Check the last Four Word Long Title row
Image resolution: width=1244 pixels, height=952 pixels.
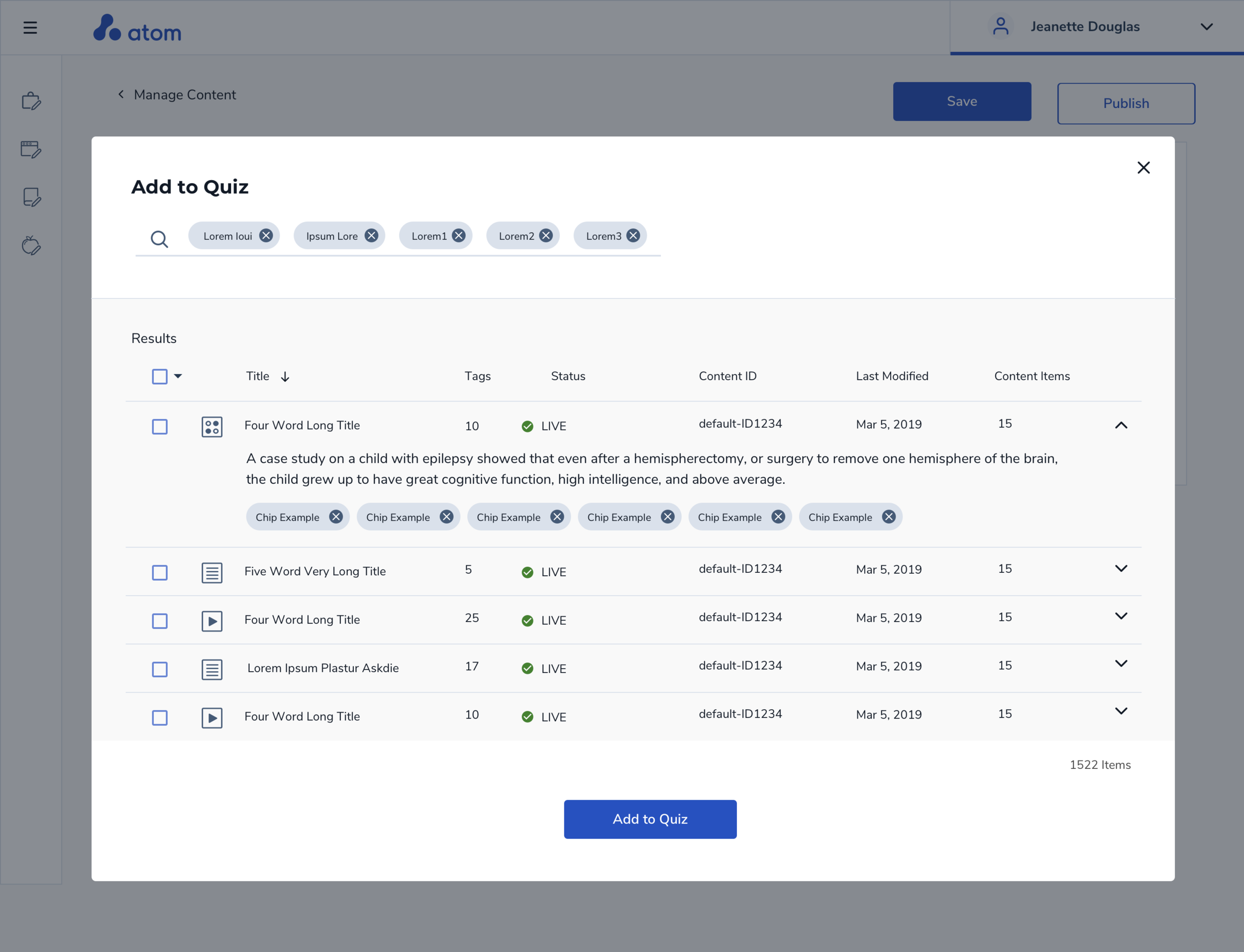point(160,718)
